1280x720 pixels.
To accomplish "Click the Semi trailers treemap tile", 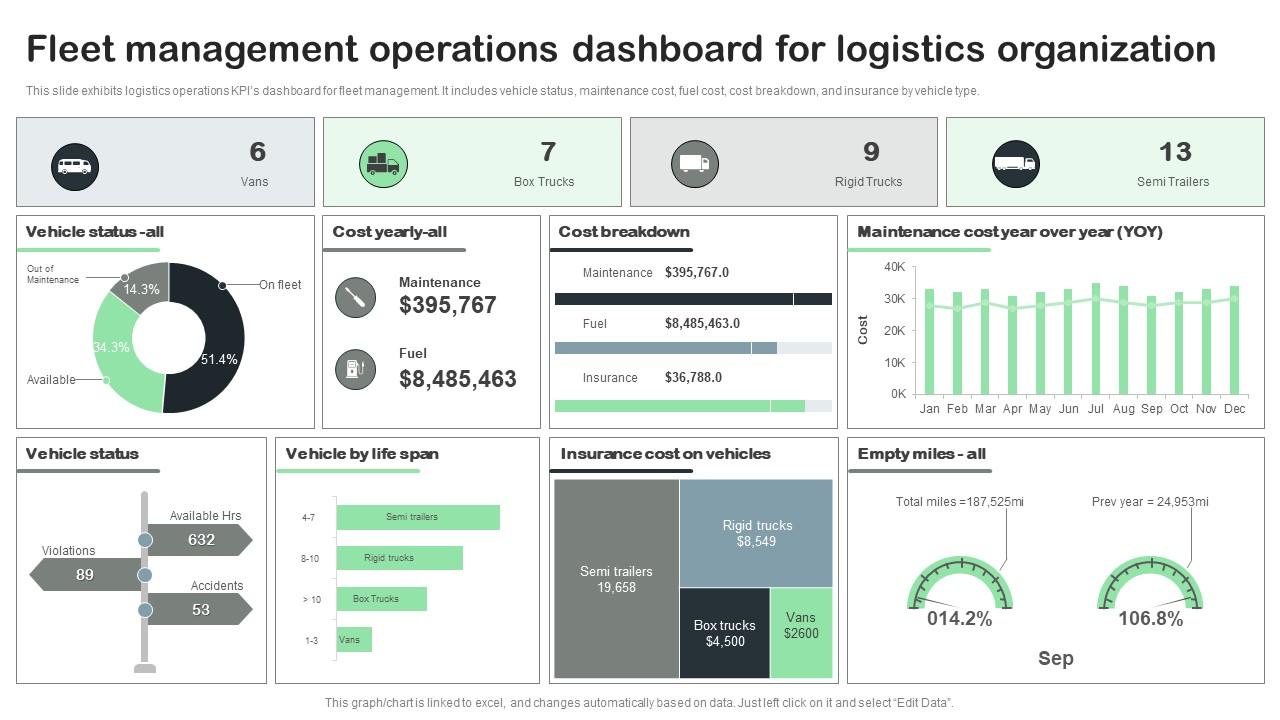I will (x=616, y=579).
